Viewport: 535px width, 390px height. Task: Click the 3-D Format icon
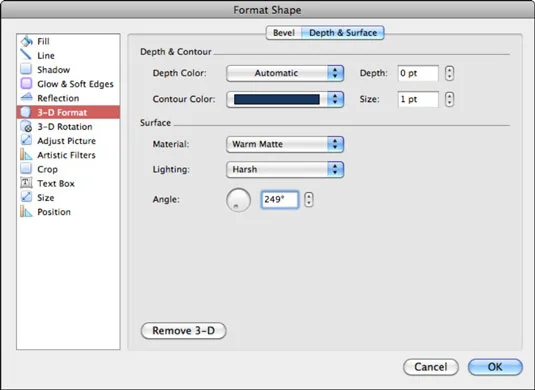(x=26, y=112)
